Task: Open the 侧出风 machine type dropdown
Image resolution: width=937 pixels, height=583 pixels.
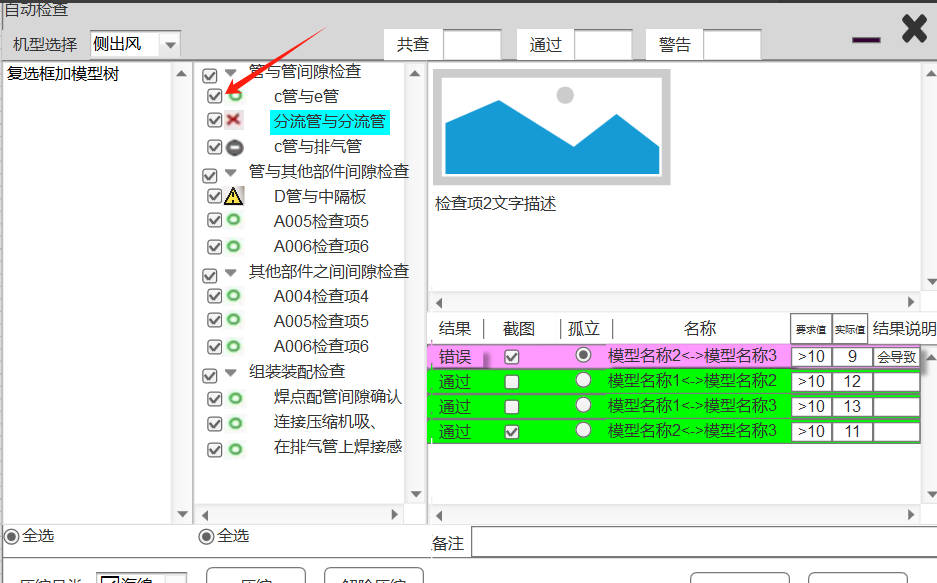Action: click(170, 44)
